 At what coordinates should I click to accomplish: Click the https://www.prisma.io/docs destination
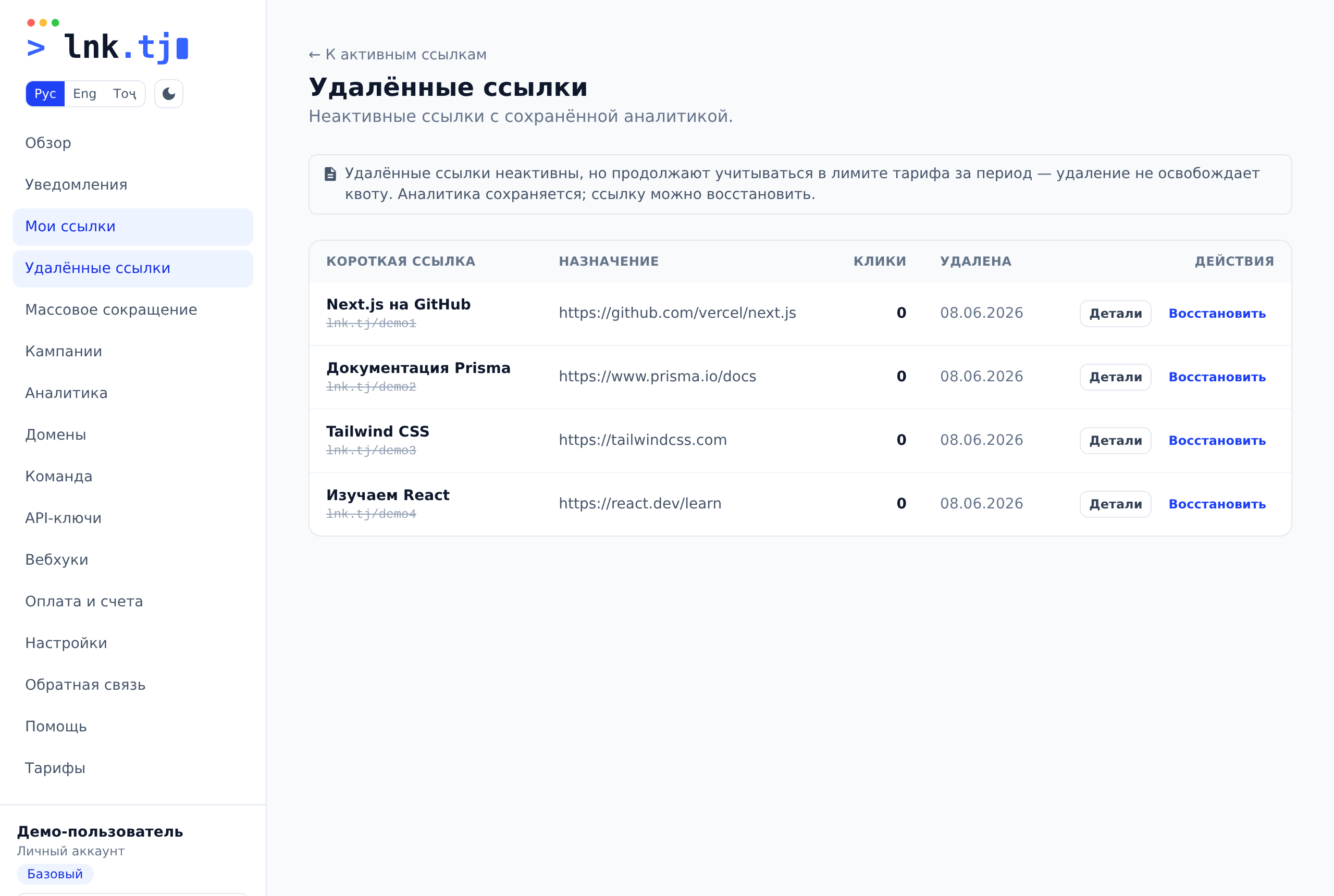pos(657,377)
